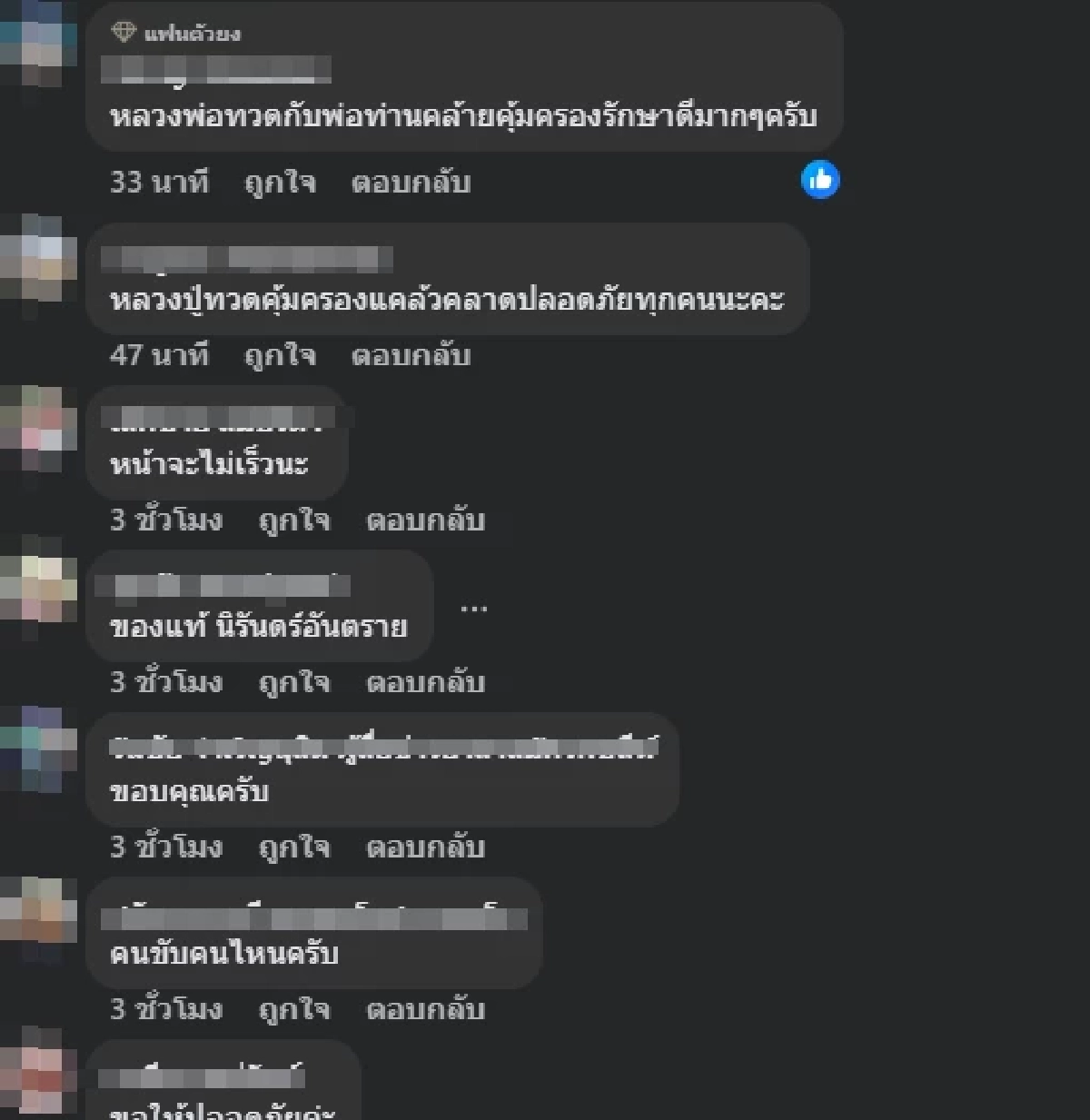Screen dimensions: 1090x1120
Task: Open avatar of the หลวงพ่อทวด commenter
Action: [36, 44]
